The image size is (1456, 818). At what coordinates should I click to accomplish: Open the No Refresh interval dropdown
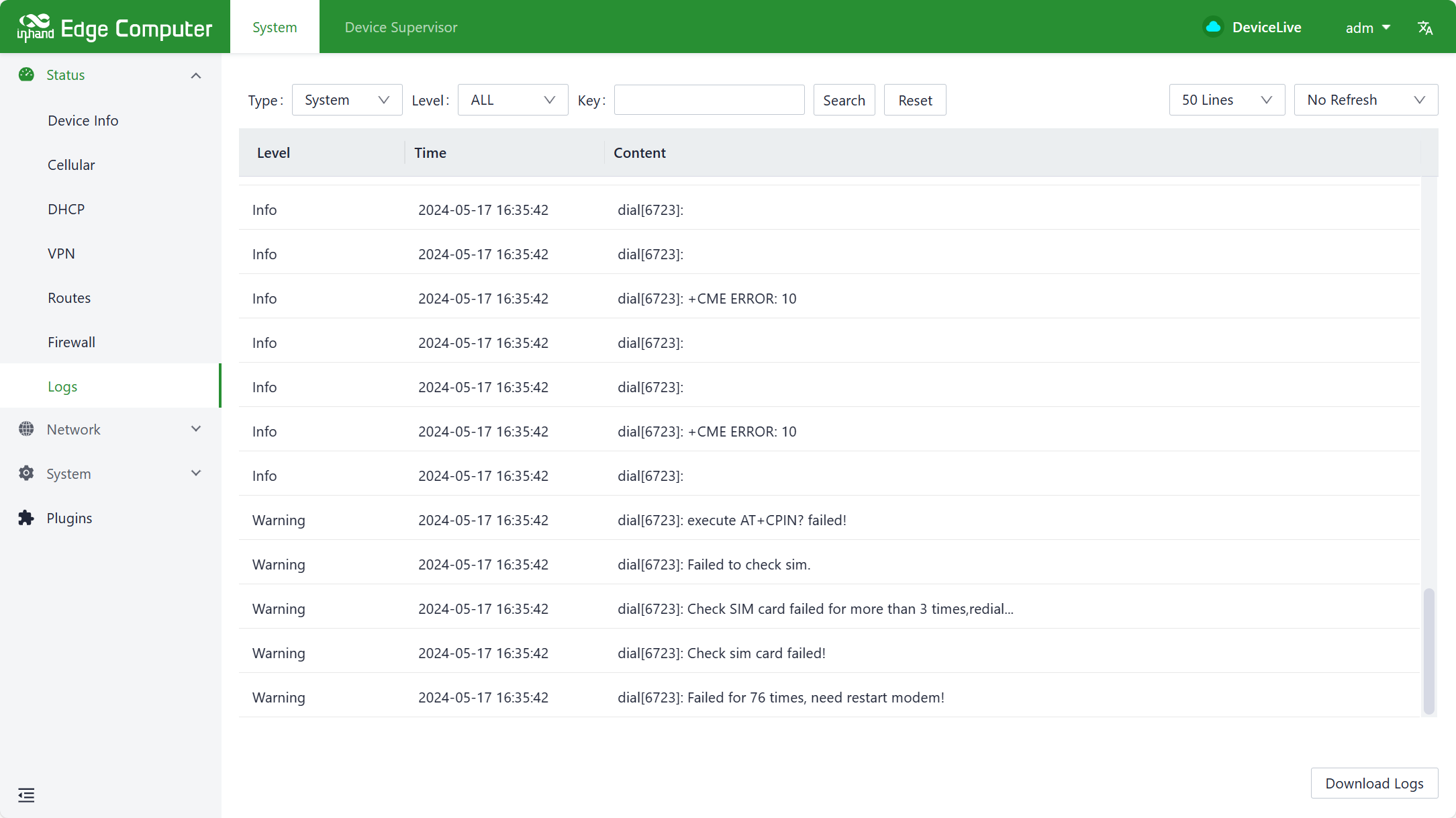tap(1365, 100)
